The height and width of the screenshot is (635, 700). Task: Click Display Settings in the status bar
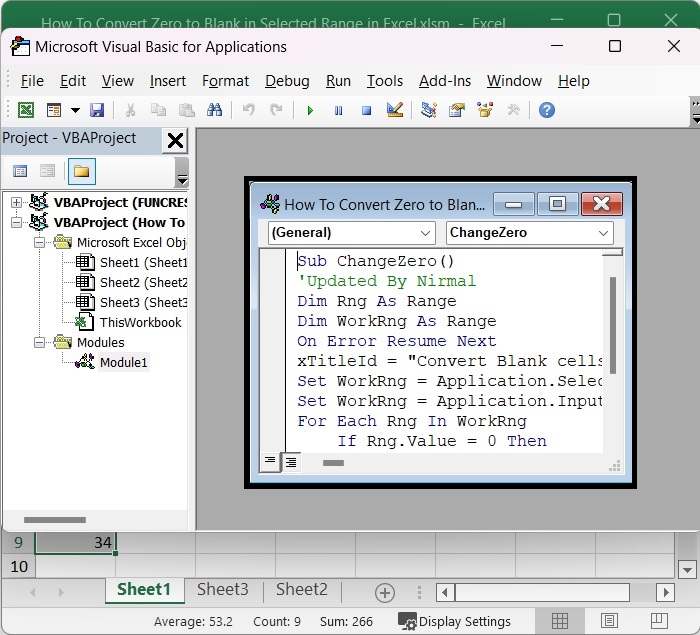coord(455,621)
